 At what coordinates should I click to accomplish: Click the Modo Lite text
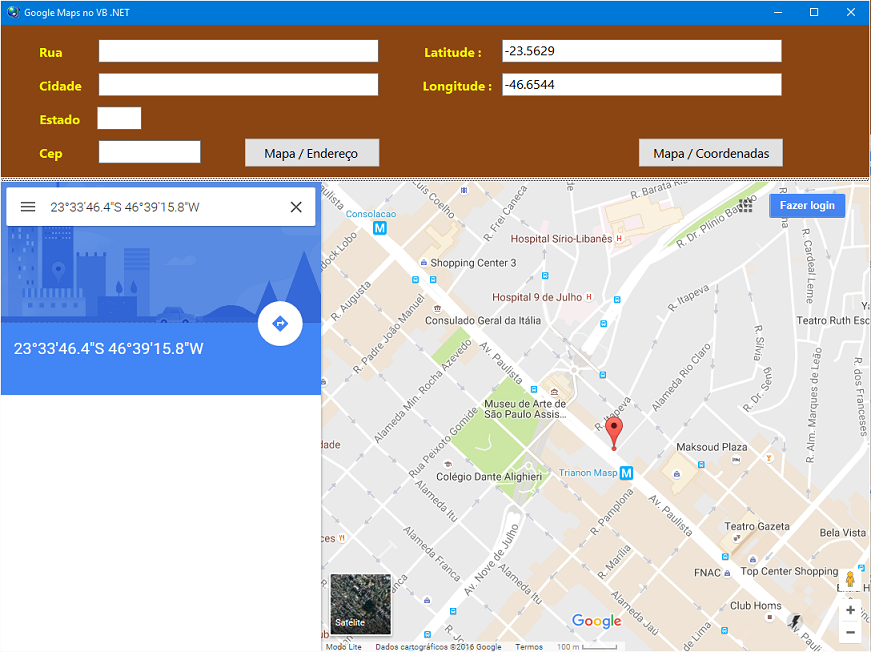(x=343, y=647)
